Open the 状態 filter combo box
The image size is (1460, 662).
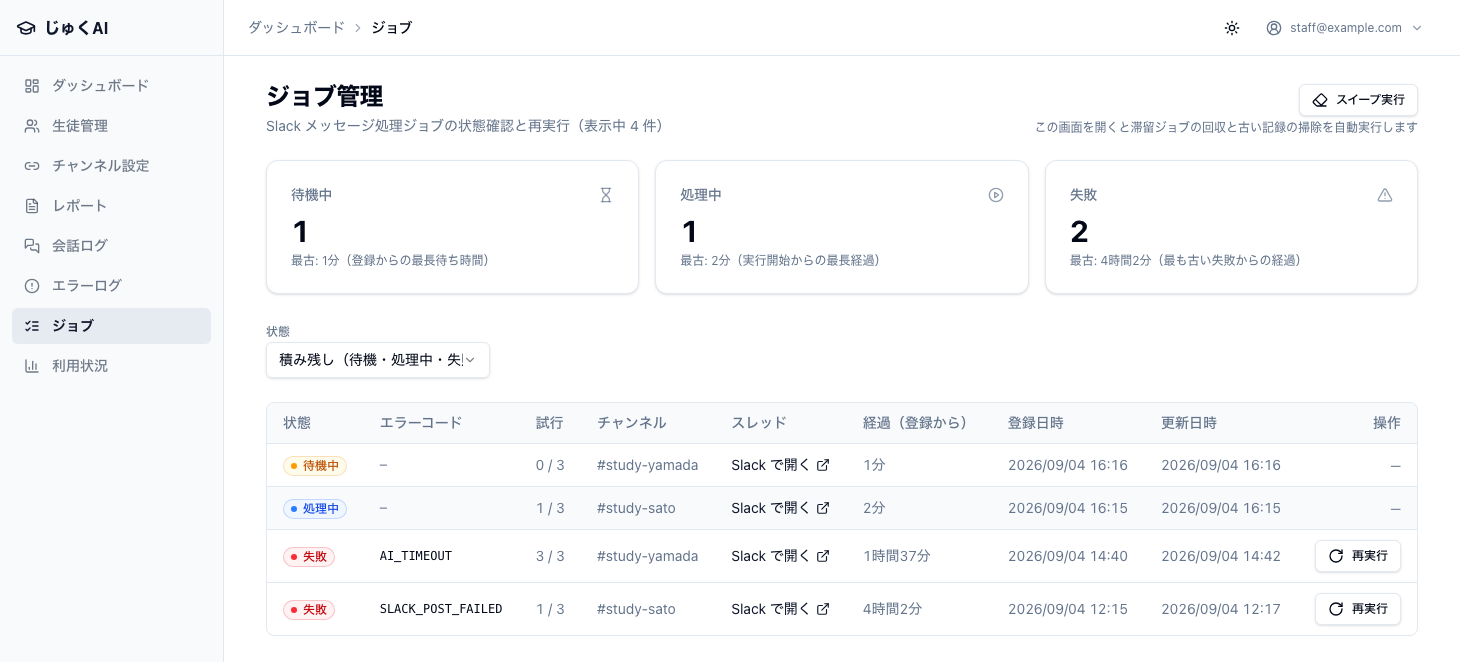click(378, 360)
